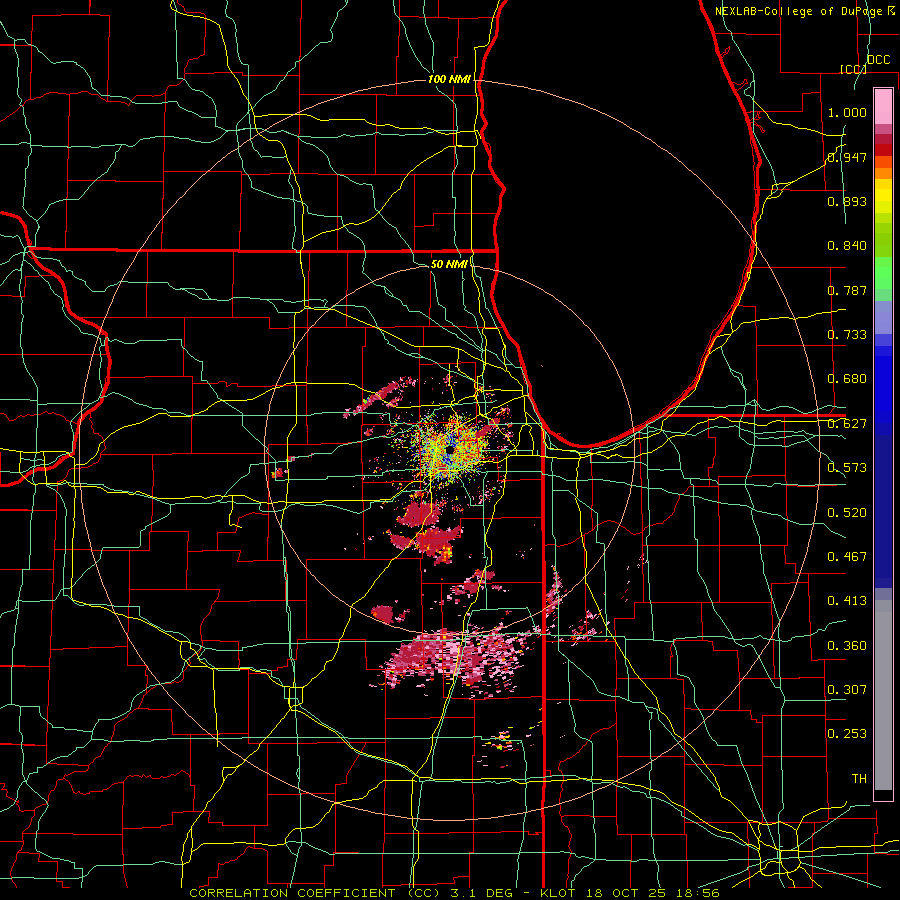Pick the gray lower segment of the color bar
This screenshot has width=900, height=900.
click(x=883, y=695)
